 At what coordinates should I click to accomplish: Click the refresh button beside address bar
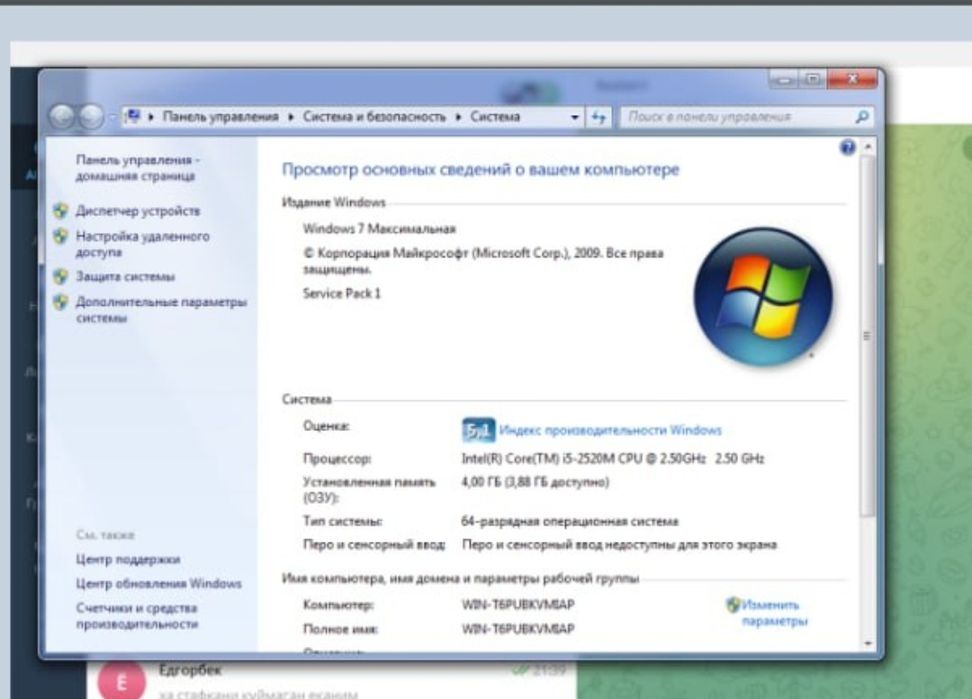click(x=599, y=116)
